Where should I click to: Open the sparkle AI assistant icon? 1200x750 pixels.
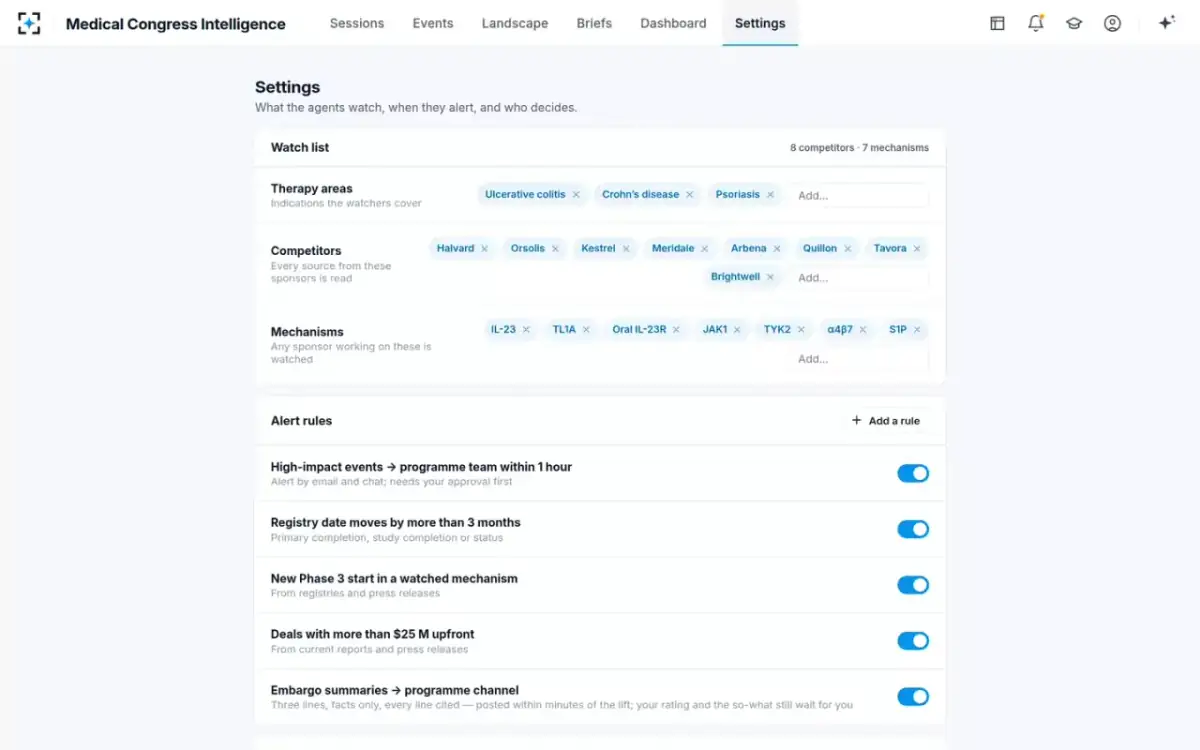point(1166,23)
